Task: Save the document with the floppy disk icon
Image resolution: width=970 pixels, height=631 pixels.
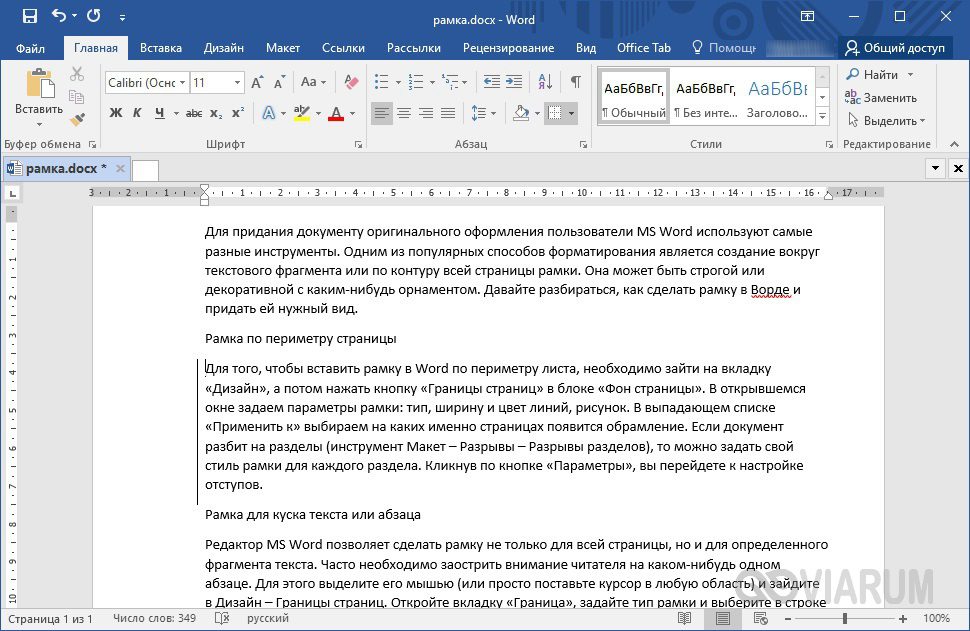Action: pyautogui.click(x=29, y=16)
